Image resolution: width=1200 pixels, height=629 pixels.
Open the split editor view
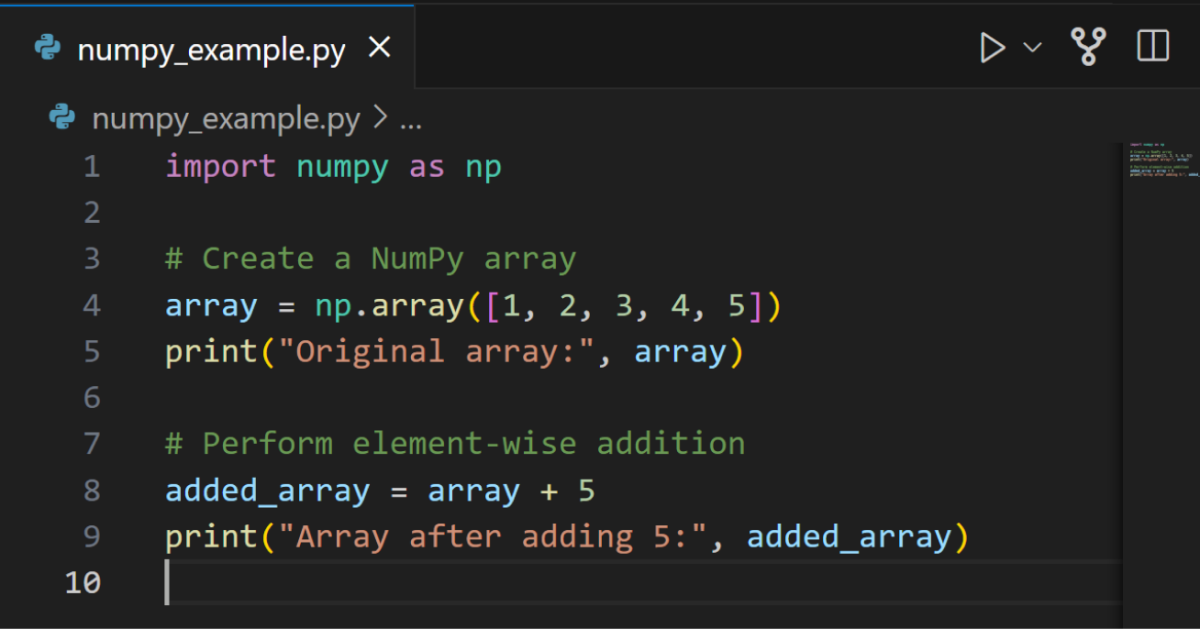click(x=1152, y=45)
